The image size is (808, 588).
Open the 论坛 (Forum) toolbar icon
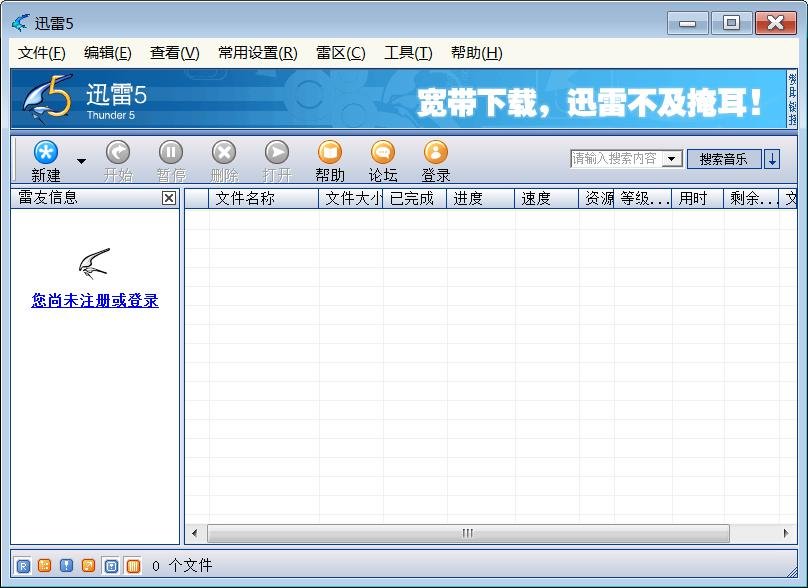(x=383, y=152)
